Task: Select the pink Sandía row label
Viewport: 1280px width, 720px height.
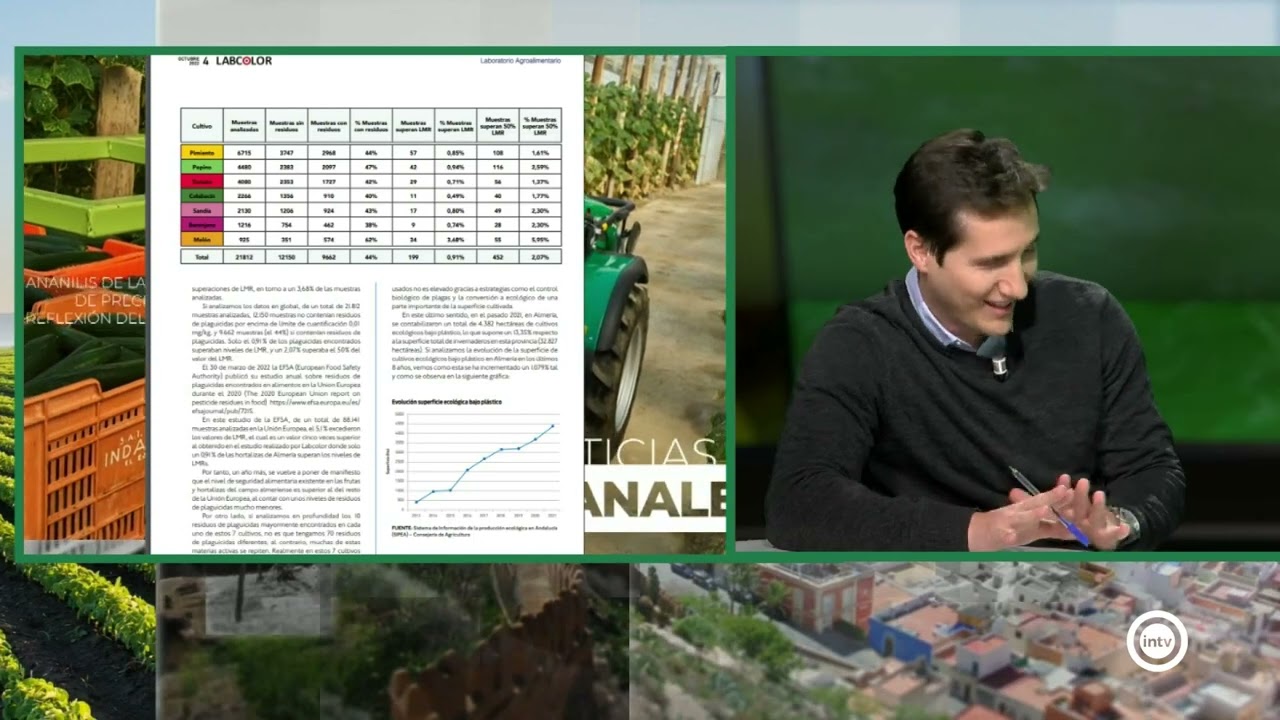Action: tap(201, 211)
